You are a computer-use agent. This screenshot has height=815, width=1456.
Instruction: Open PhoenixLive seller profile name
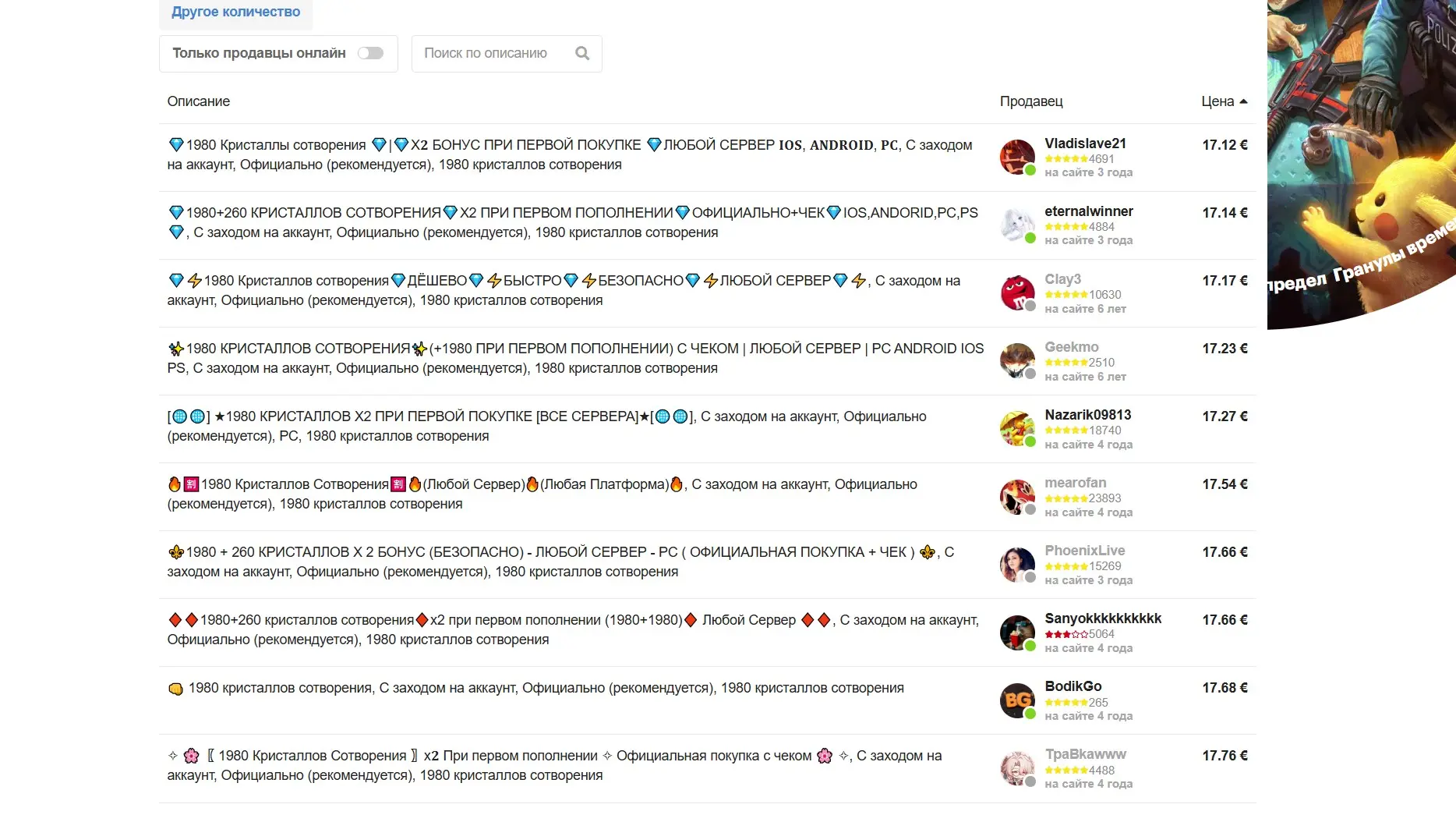tap(1084, 551)
